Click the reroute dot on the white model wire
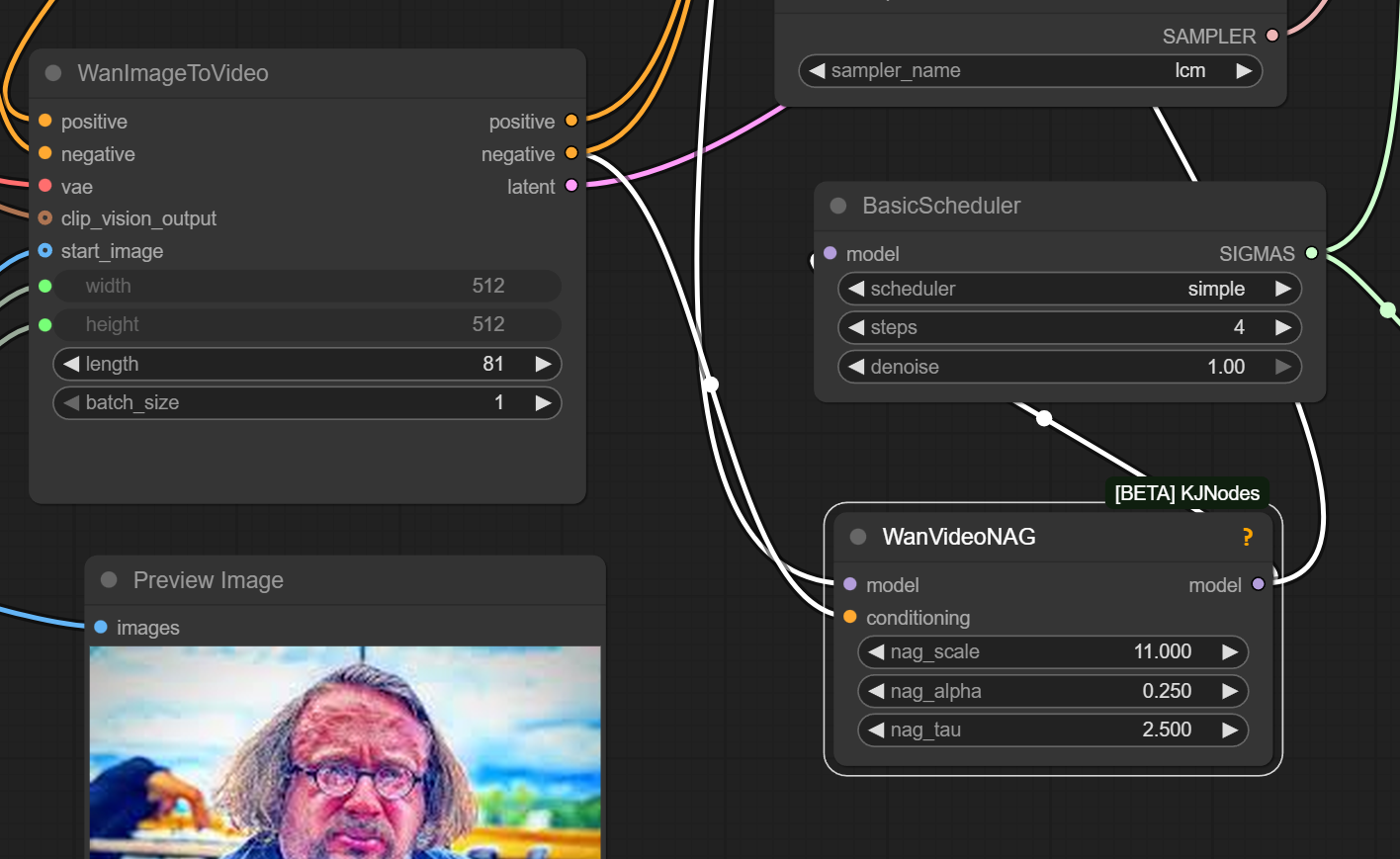This screenshot has width=1400, height=859. tap(711, 385)
